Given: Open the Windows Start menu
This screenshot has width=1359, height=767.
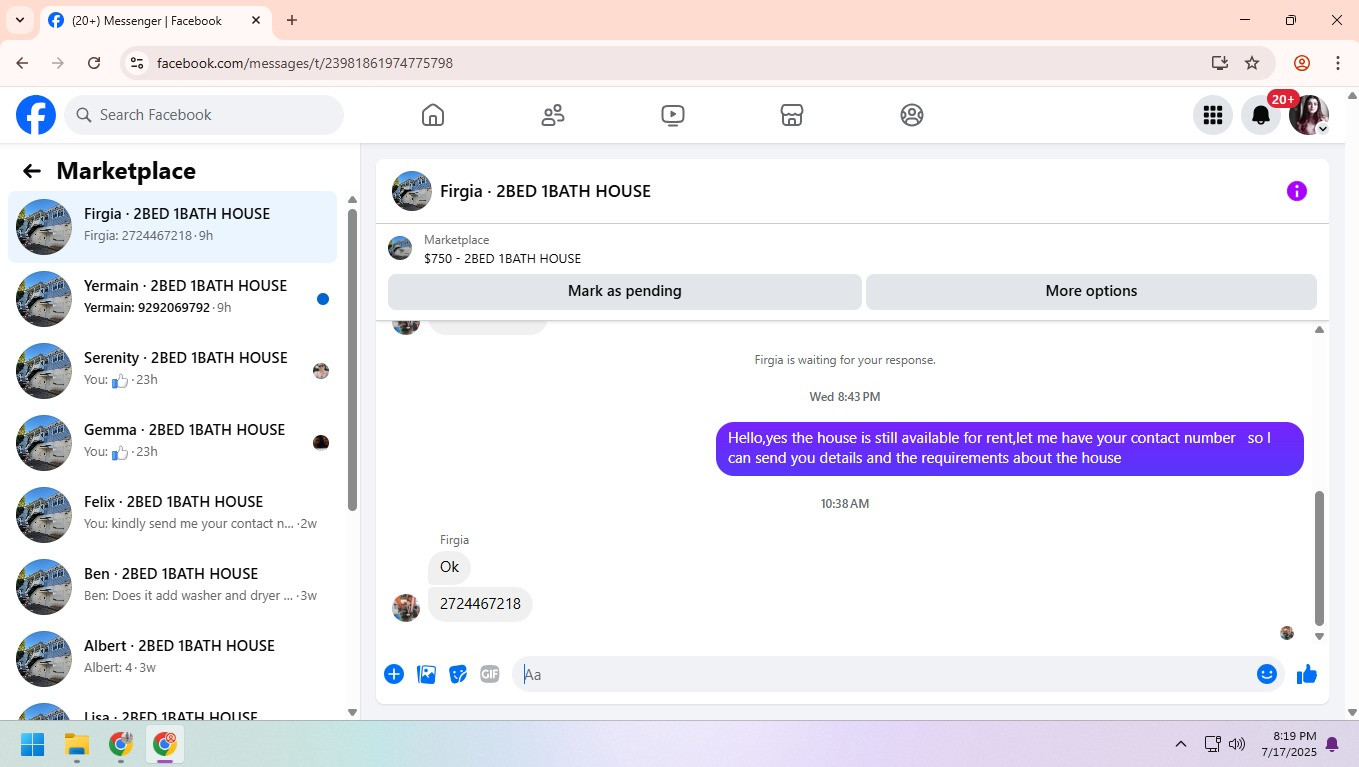Looking at the screenshot, I should 33,744.
